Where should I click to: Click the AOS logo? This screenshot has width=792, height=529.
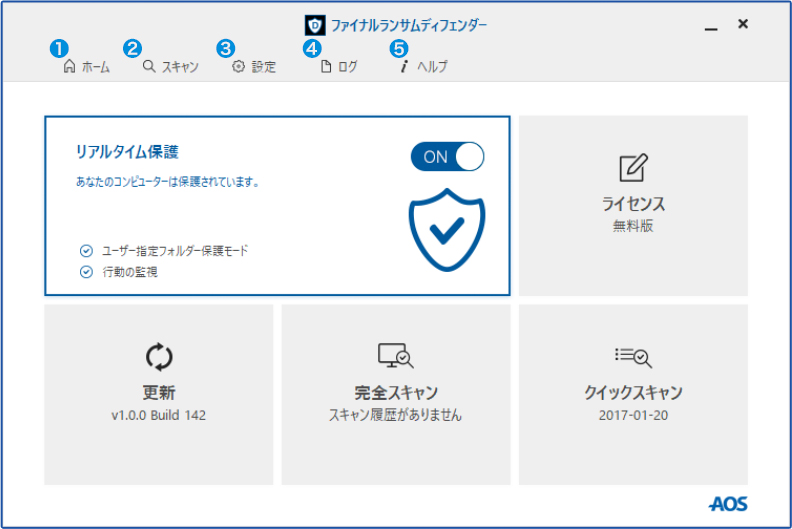[x=728, y=504]
